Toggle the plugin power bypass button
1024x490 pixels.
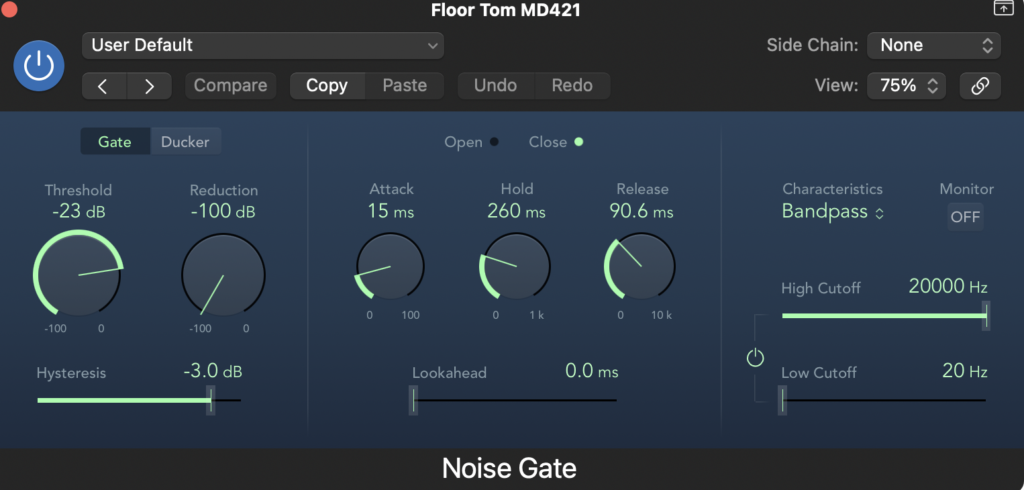38,66
